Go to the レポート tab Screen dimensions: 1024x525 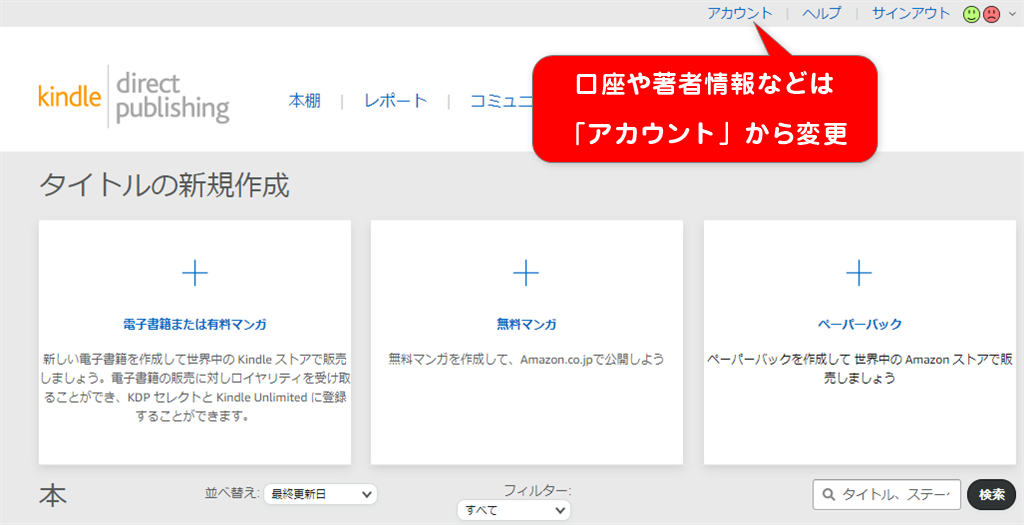[x=396, y=101]
